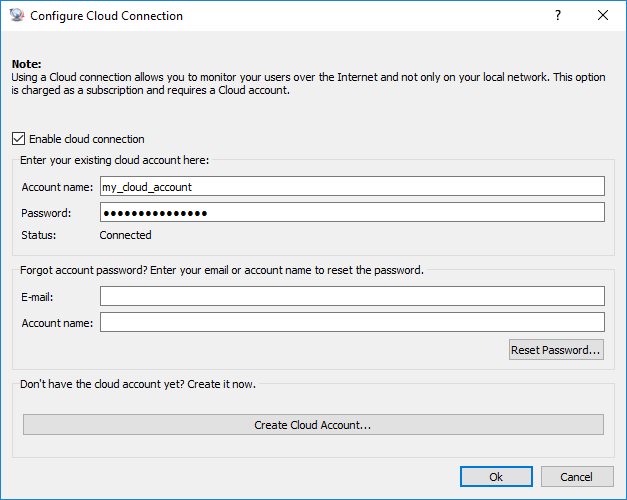Screen dimensions: 627x500
Task: Click the application icon in the title bar
Action: (x=16, y=16)
